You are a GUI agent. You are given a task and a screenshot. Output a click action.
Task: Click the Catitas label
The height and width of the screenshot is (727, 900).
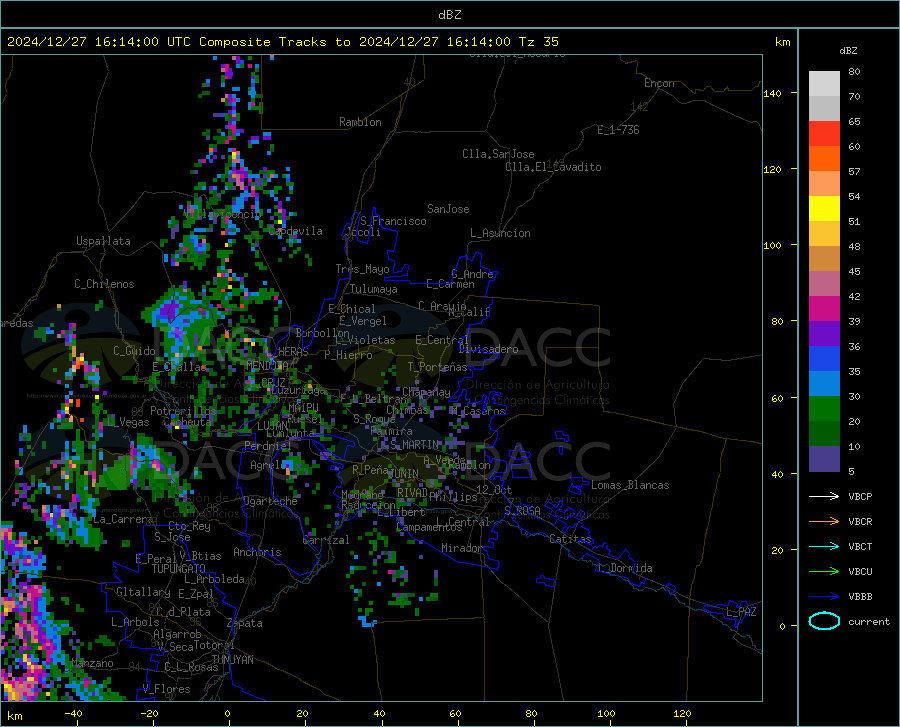[570, 539]
